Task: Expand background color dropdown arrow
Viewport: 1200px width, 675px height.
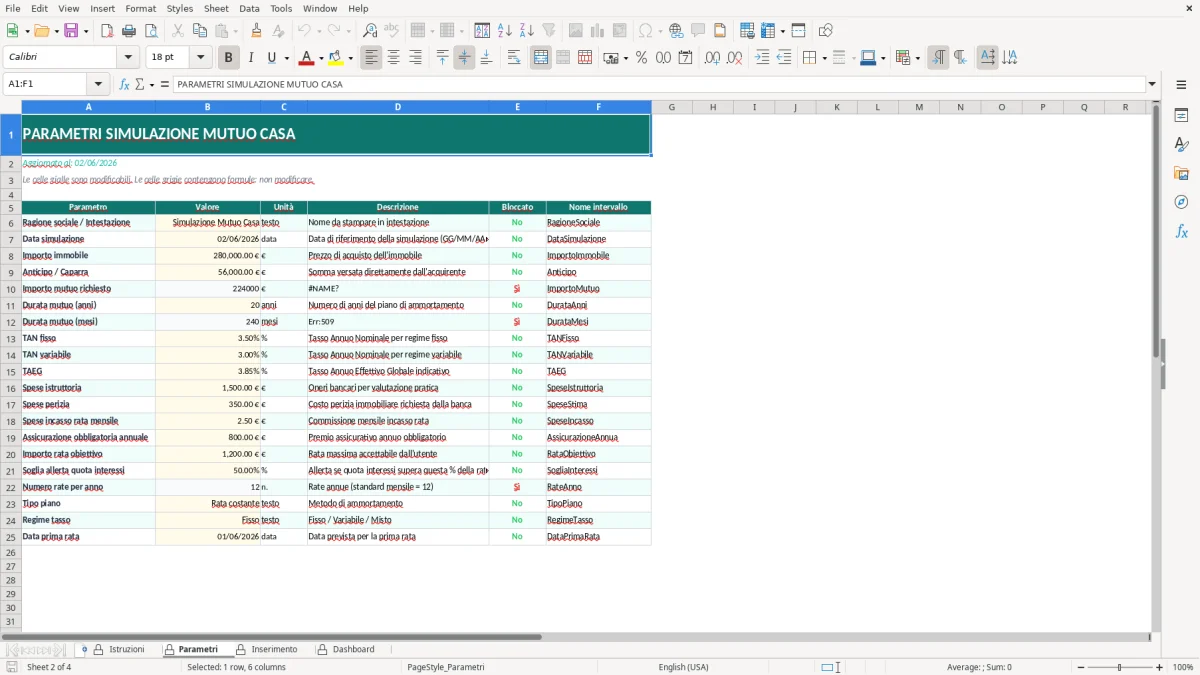Action: tap(351, 58)
